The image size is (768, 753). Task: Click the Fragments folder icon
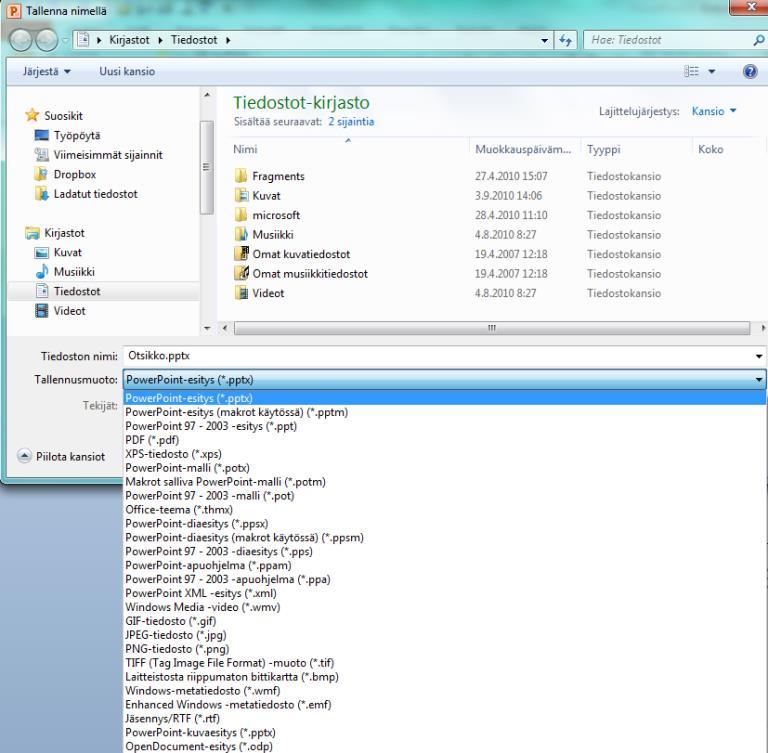point(241,176)
